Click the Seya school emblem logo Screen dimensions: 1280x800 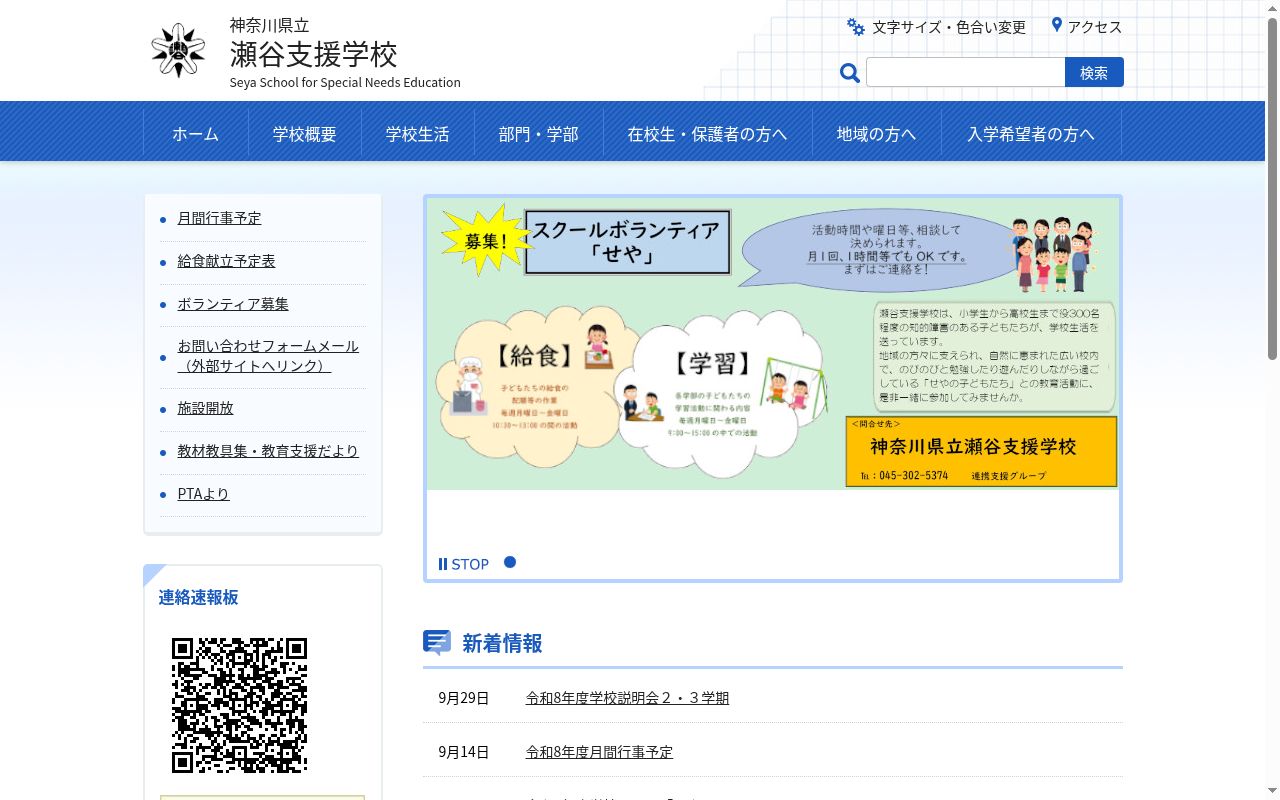coord(178,51)
